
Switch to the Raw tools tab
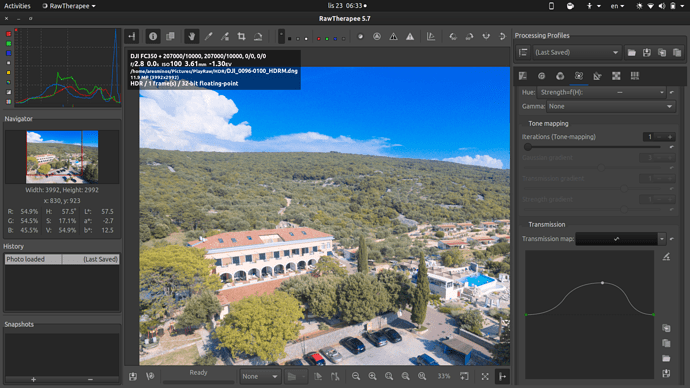pos(616,76)
